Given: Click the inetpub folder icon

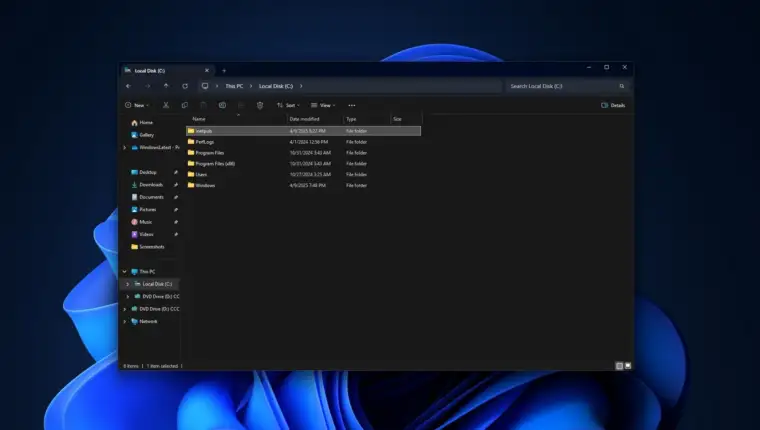Looking at the screenshot, I should pyautogui.click(x=191, y=131).
